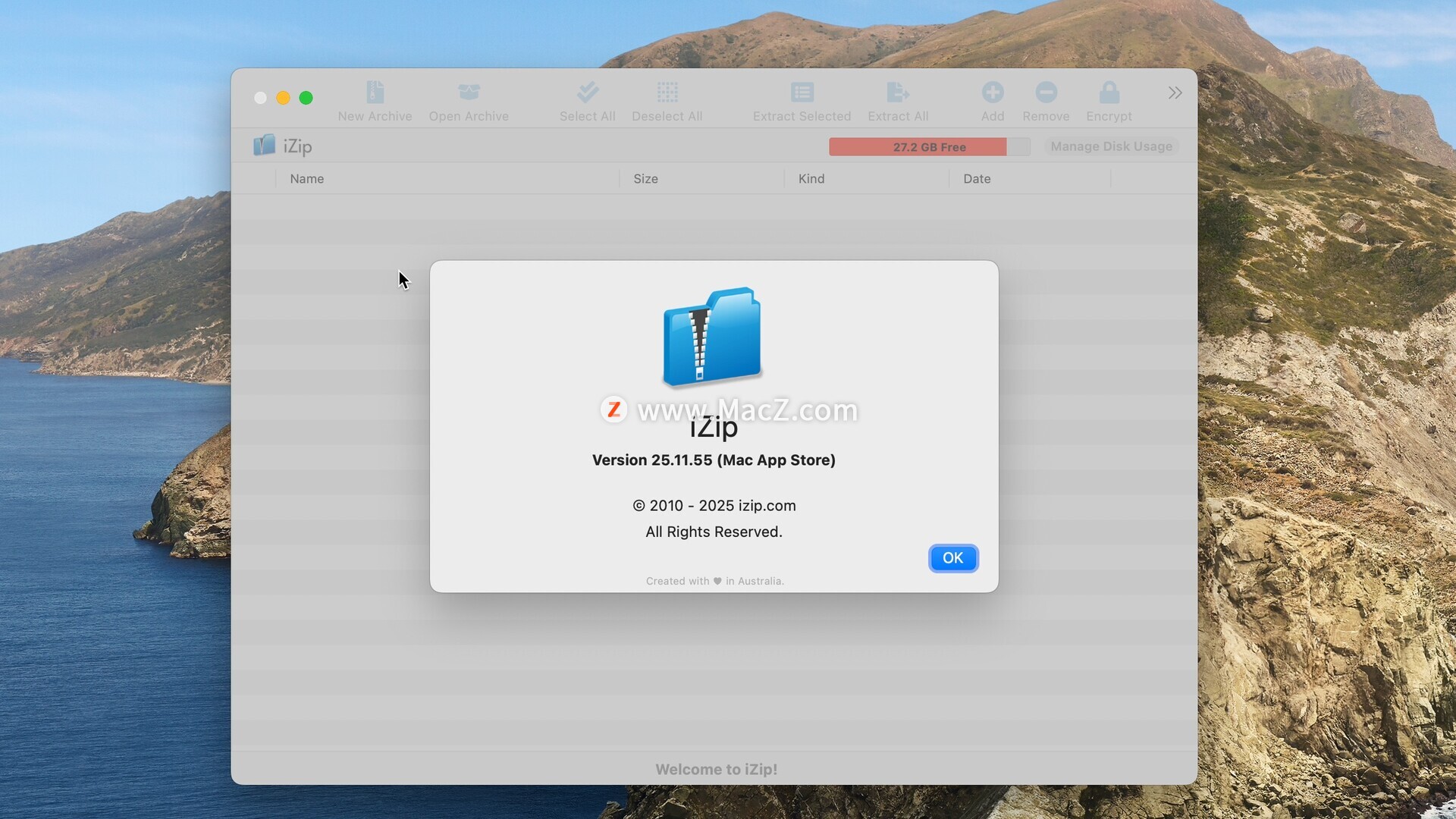Click the Extract Selected icon

tap(802, 93)
